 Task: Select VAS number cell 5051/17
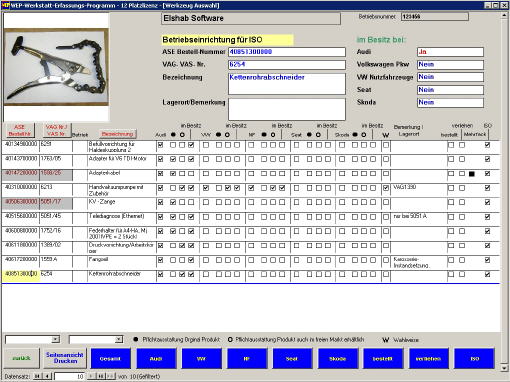(56, 204)
